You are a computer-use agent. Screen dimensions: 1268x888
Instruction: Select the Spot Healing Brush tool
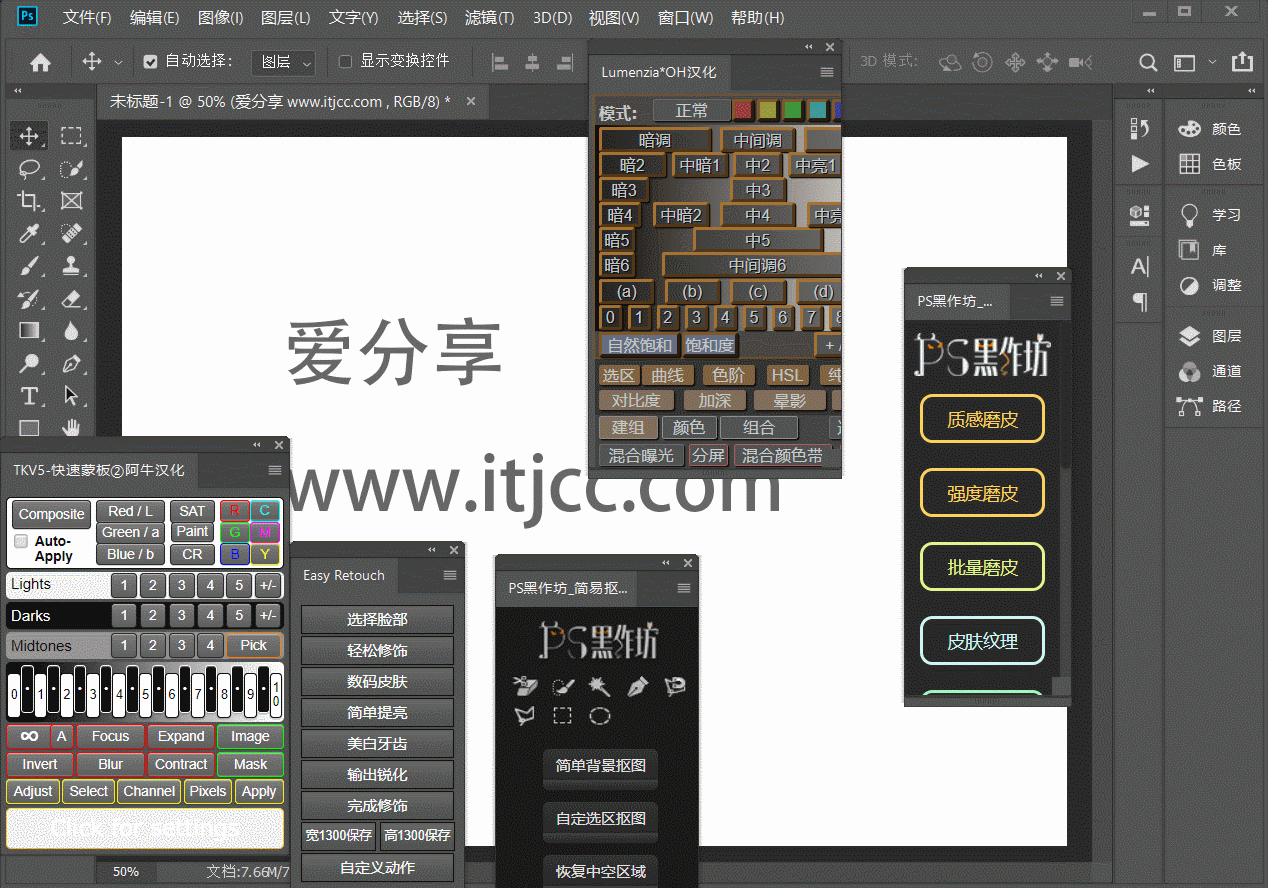pos(71,234)
